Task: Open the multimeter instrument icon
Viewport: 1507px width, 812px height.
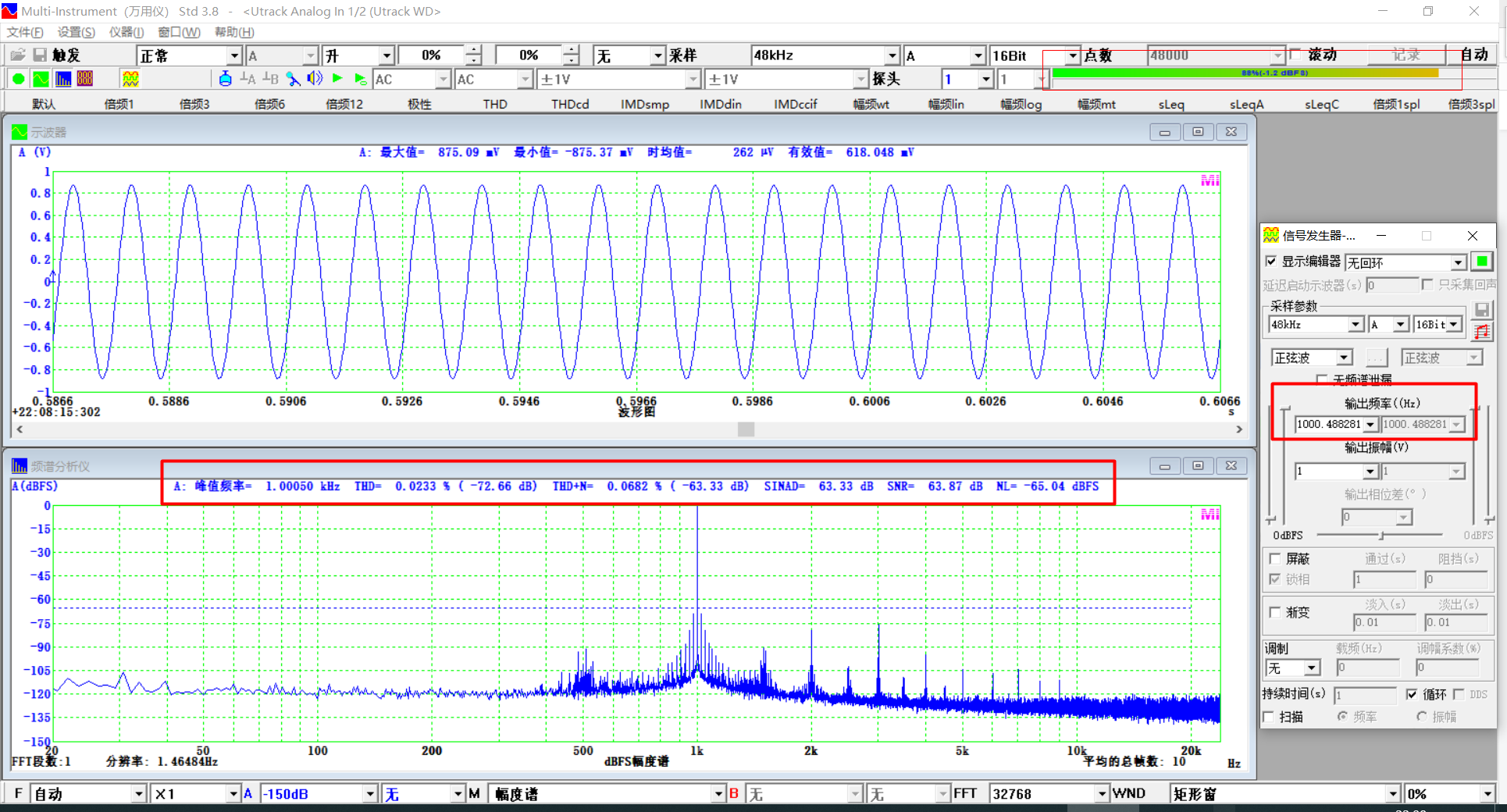Action: point(84,78)
